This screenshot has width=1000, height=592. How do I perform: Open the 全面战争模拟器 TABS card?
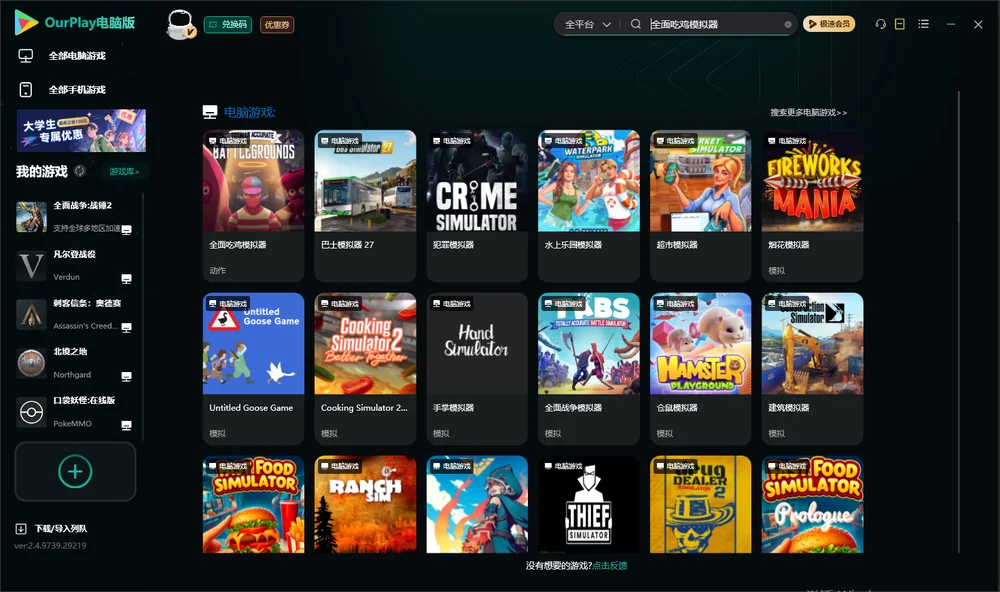tap(589, 369)
